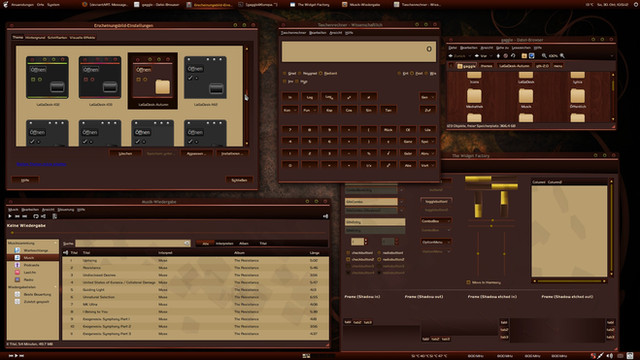The height and width of the screenshot is (360, 640).
Task: Click the play button in the music player
Action: coord(10,216)
